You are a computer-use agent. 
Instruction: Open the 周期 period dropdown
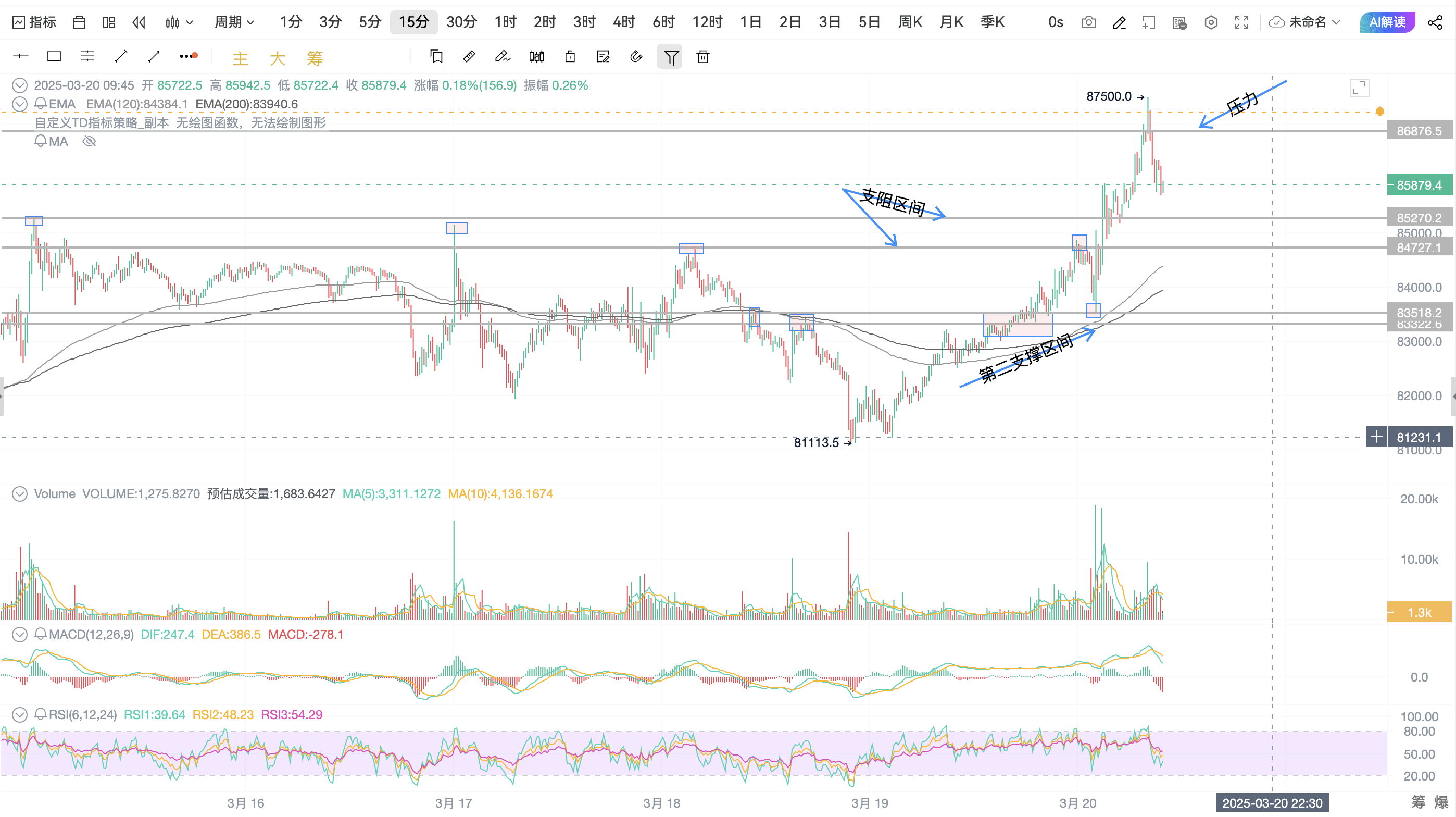pos(234,22)
